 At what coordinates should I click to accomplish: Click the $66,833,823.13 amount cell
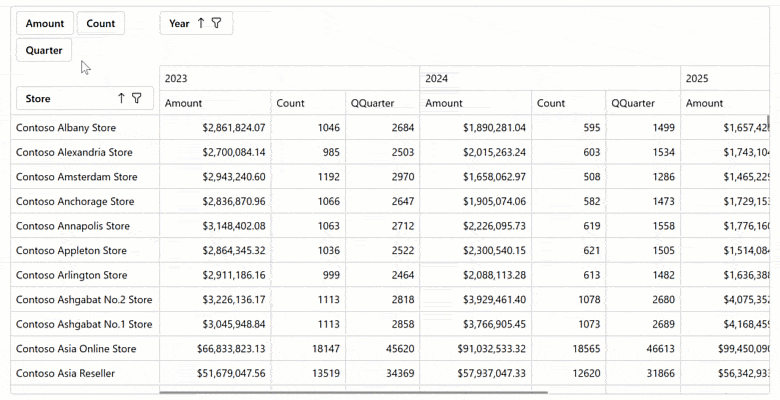[x=215, y=349]
